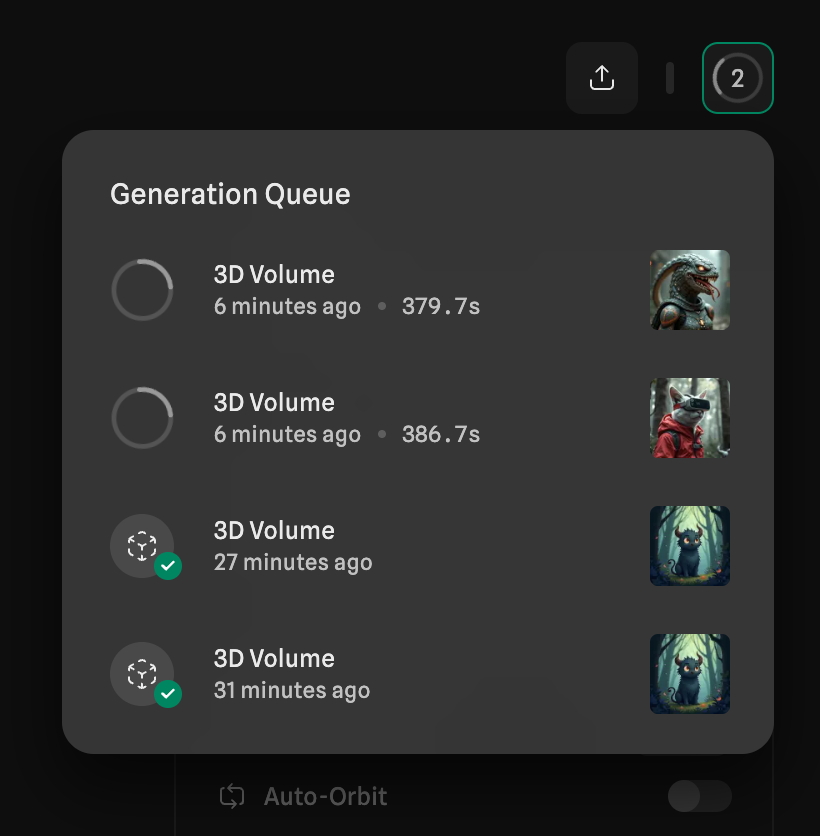This screenshot has width=820, height=836.
Task: Open the forest creature thumbnail from 31 minutes ago
Action: pos(690,674)
